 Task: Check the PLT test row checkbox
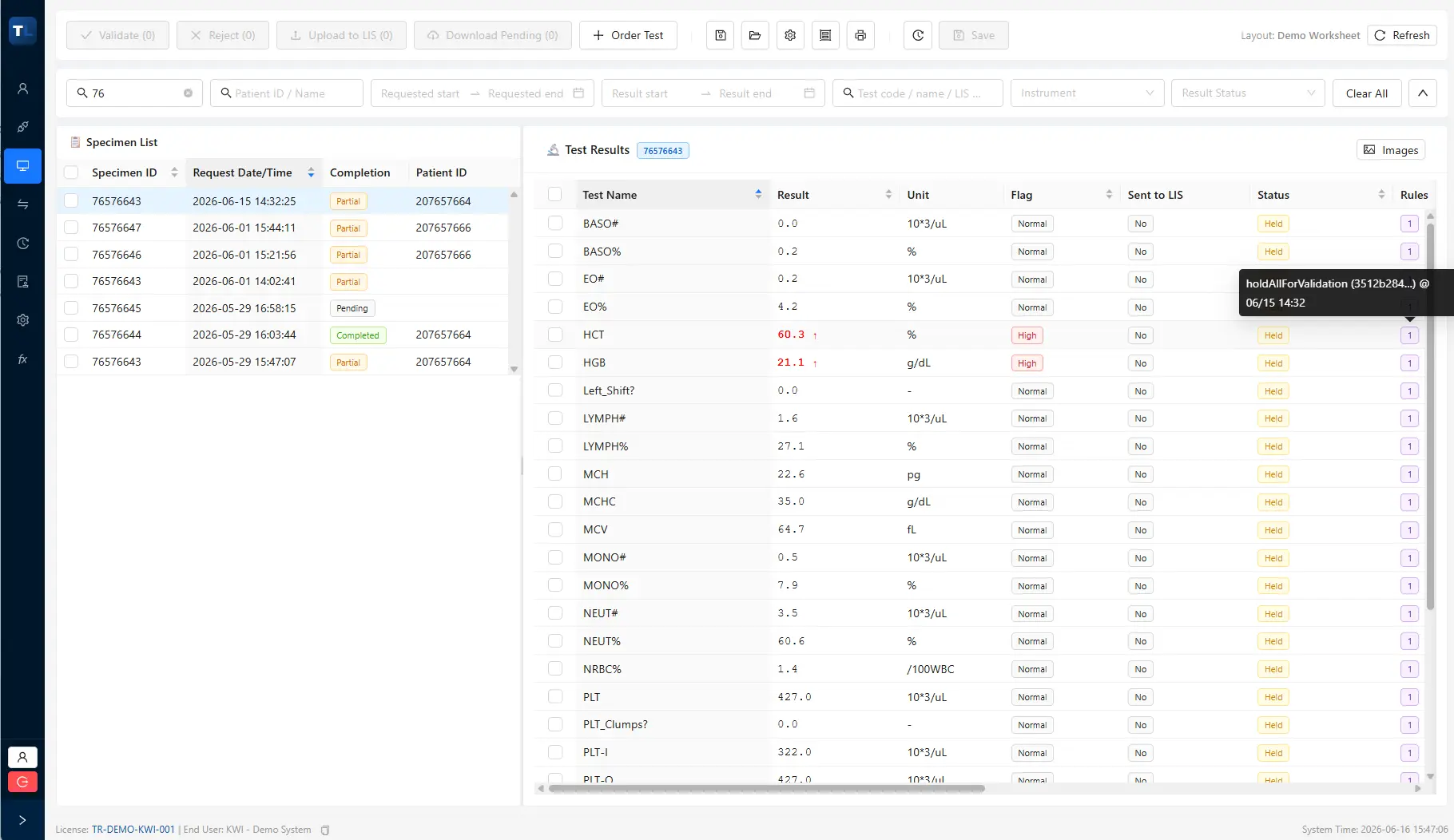click(x=555, y=696)
